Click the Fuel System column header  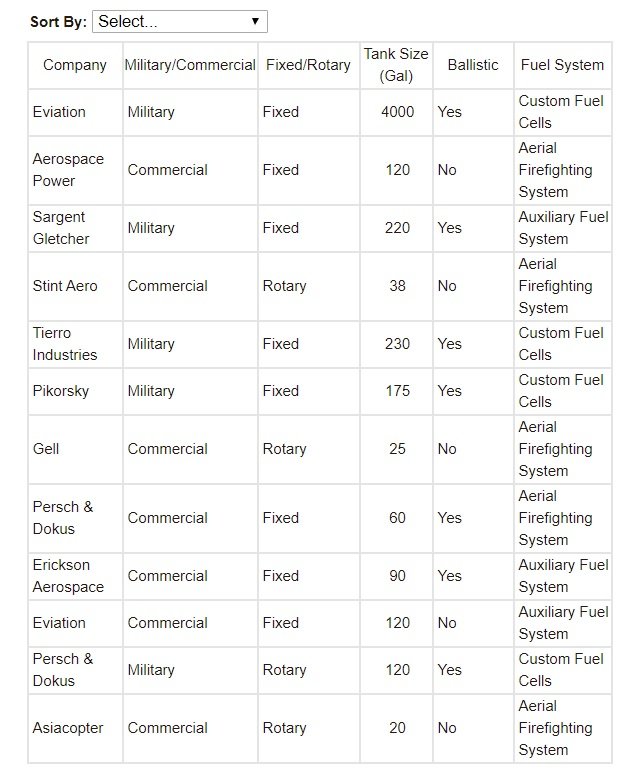pyautogui.click(x=562, y=65)
